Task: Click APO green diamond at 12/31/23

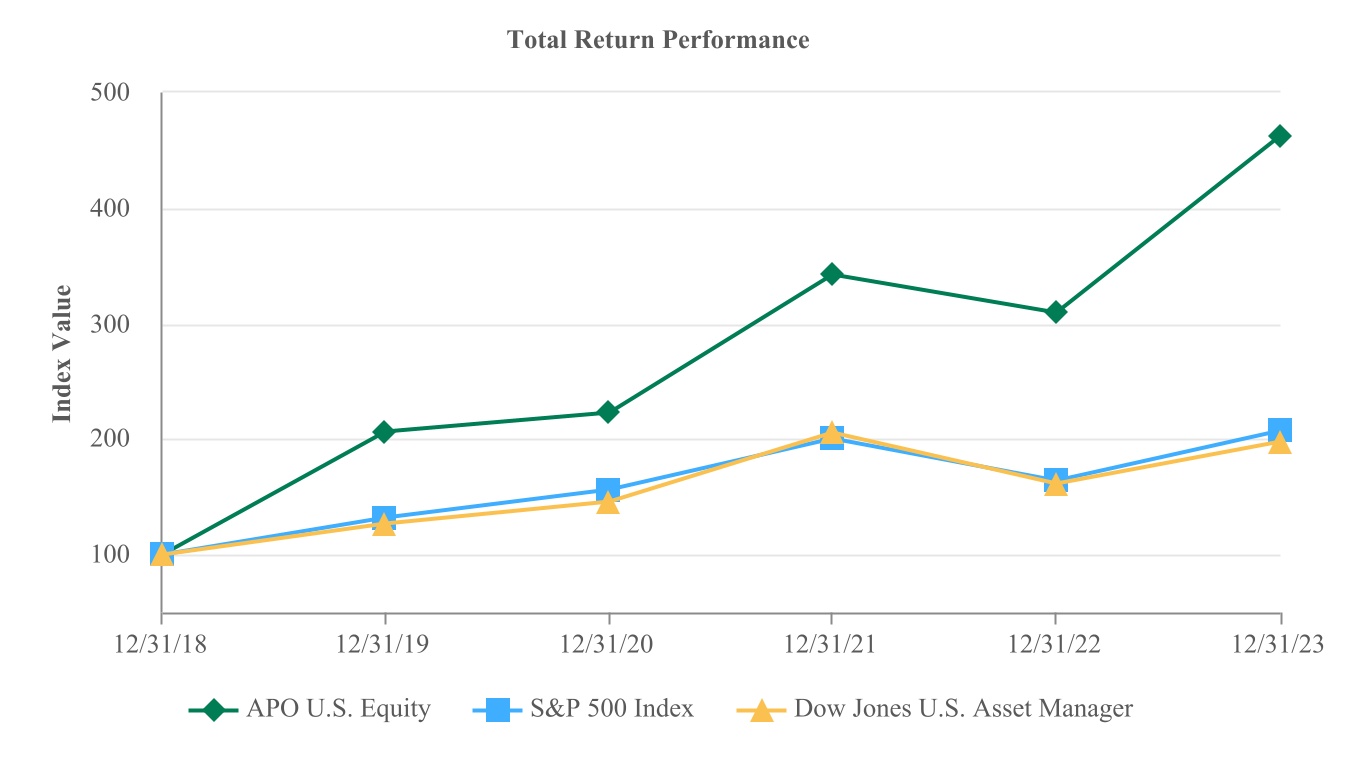Action: point(1279,136)
